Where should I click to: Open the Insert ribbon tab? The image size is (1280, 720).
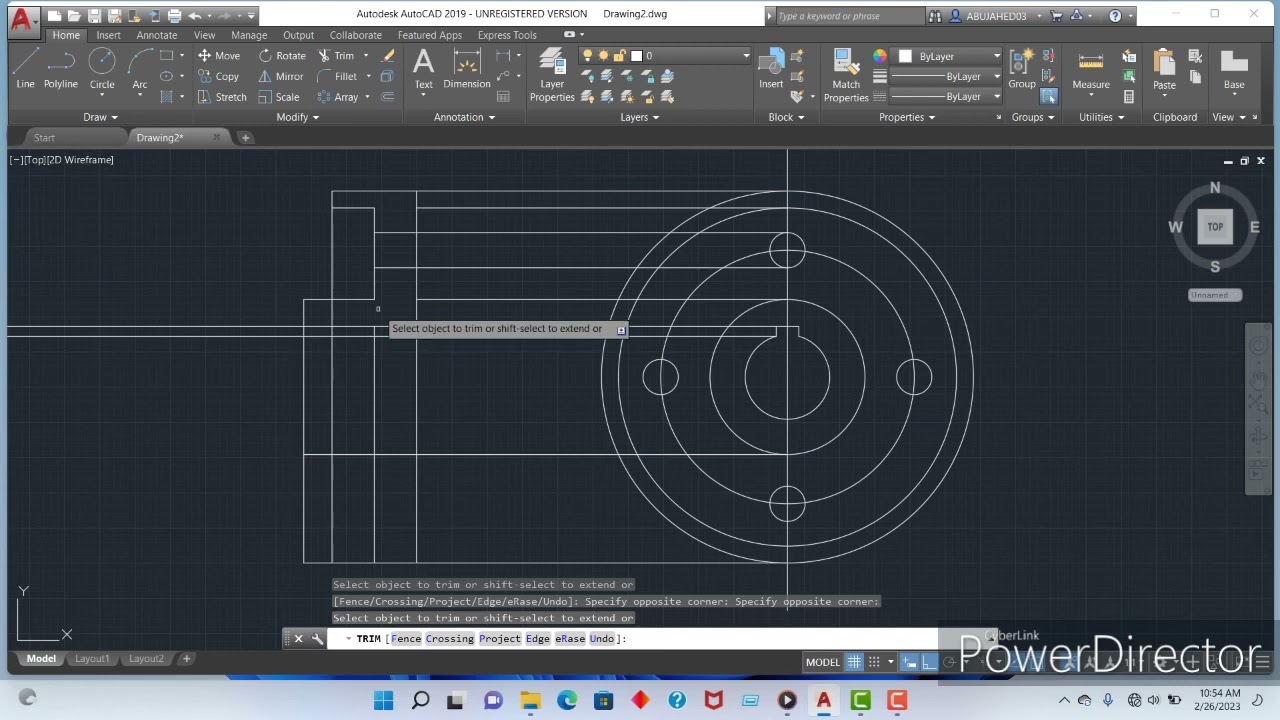click(108, 35)
